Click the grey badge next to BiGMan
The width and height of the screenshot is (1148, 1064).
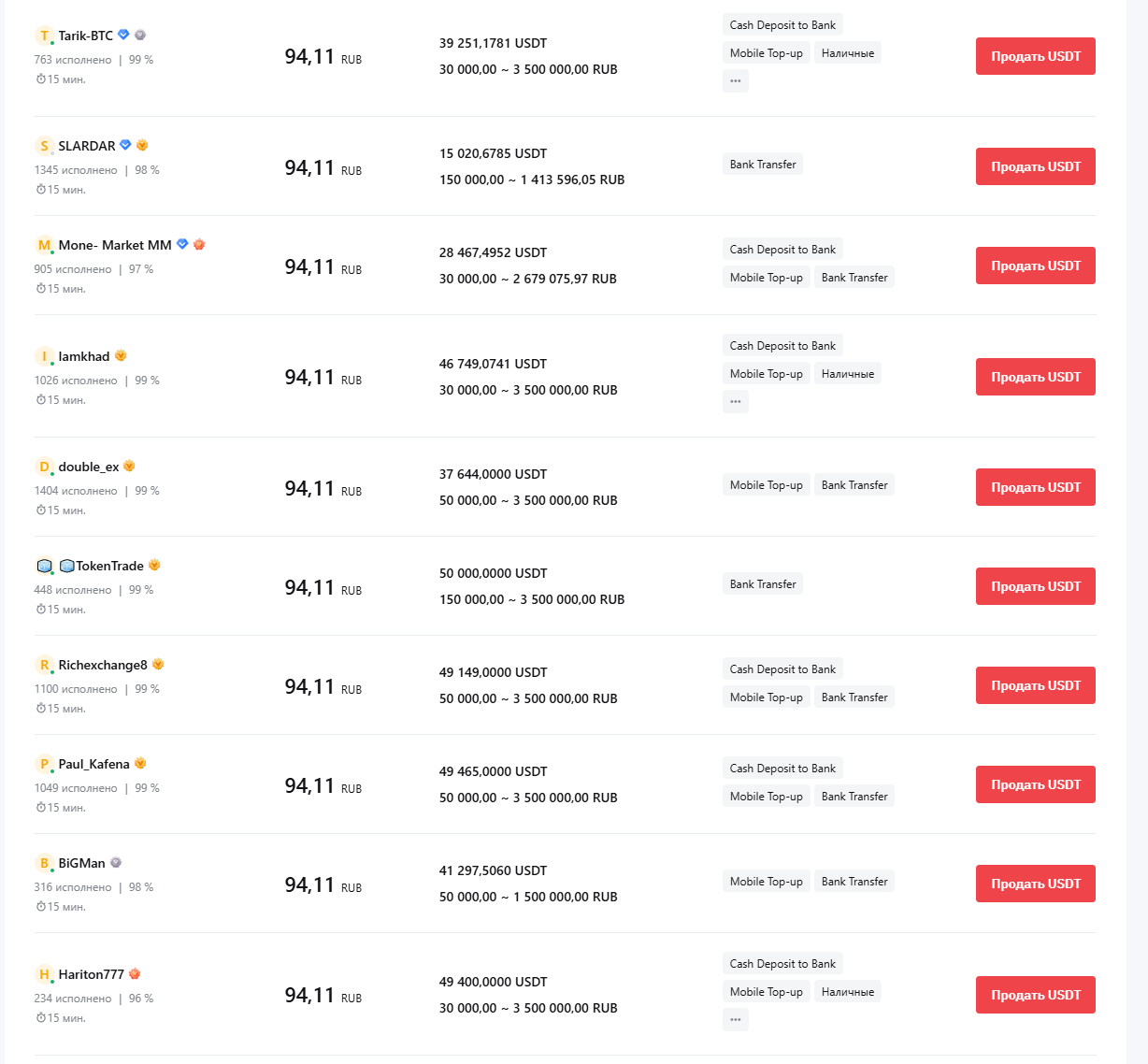[116, 862]
